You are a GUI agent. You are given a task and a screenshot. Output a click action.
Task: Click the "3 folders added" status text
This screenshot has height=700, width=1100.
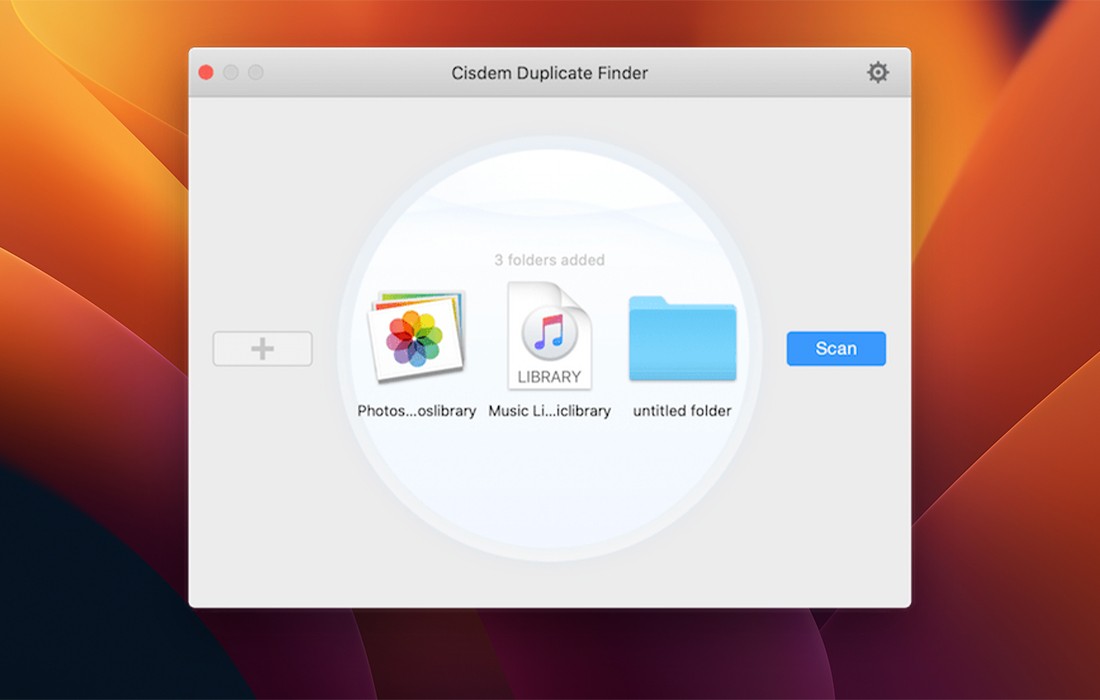[549, 260]
